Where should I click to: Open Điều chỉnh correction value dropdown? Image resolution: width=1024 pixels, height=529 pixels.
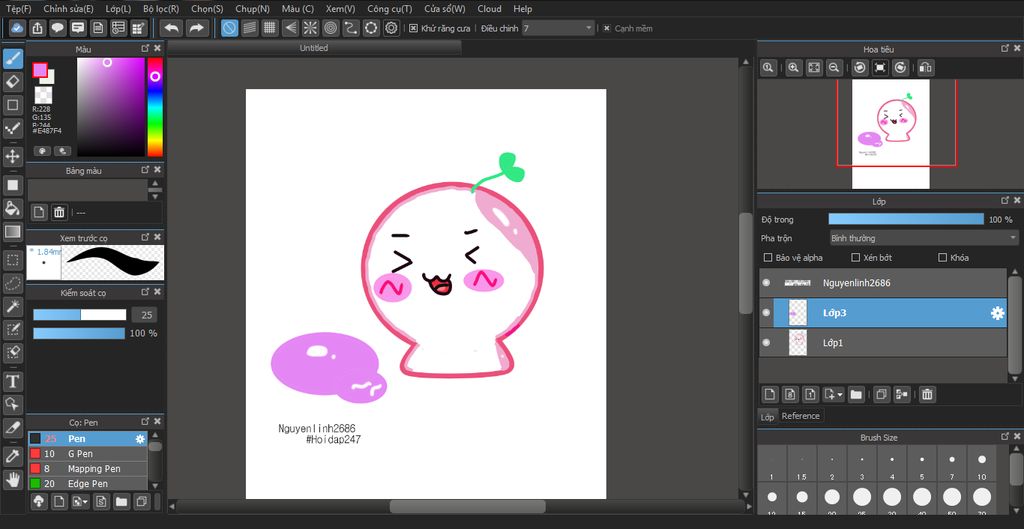(558, 28)
